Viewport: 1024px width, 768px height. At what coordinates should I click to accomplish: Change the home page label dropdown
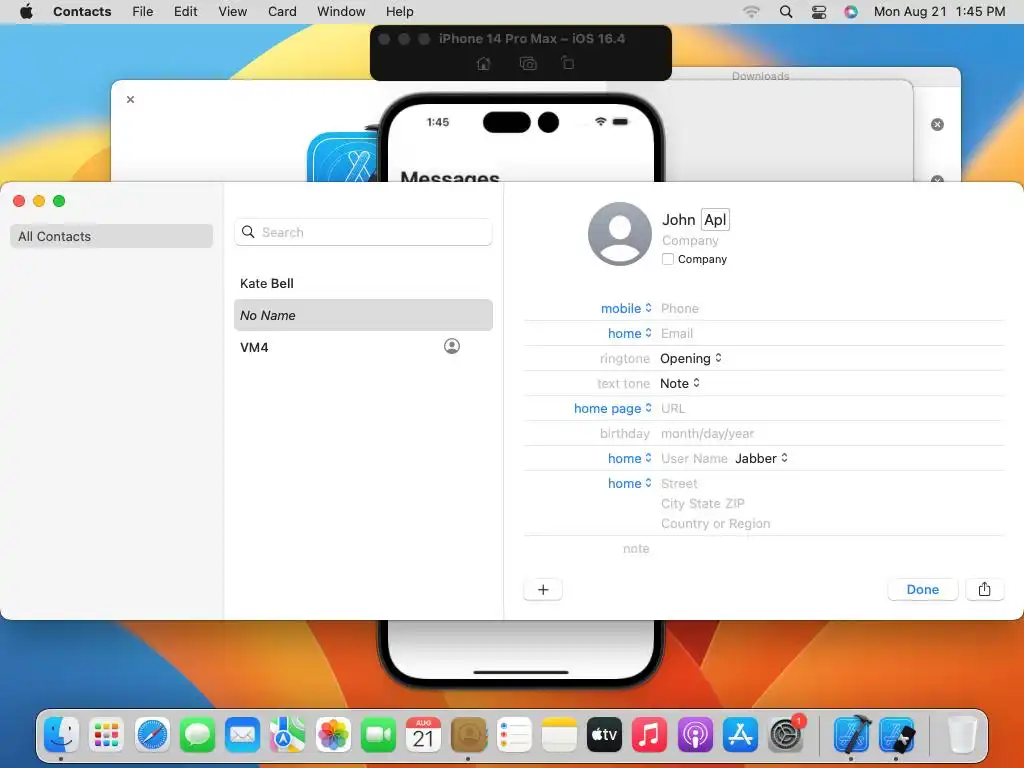point(613,408)
